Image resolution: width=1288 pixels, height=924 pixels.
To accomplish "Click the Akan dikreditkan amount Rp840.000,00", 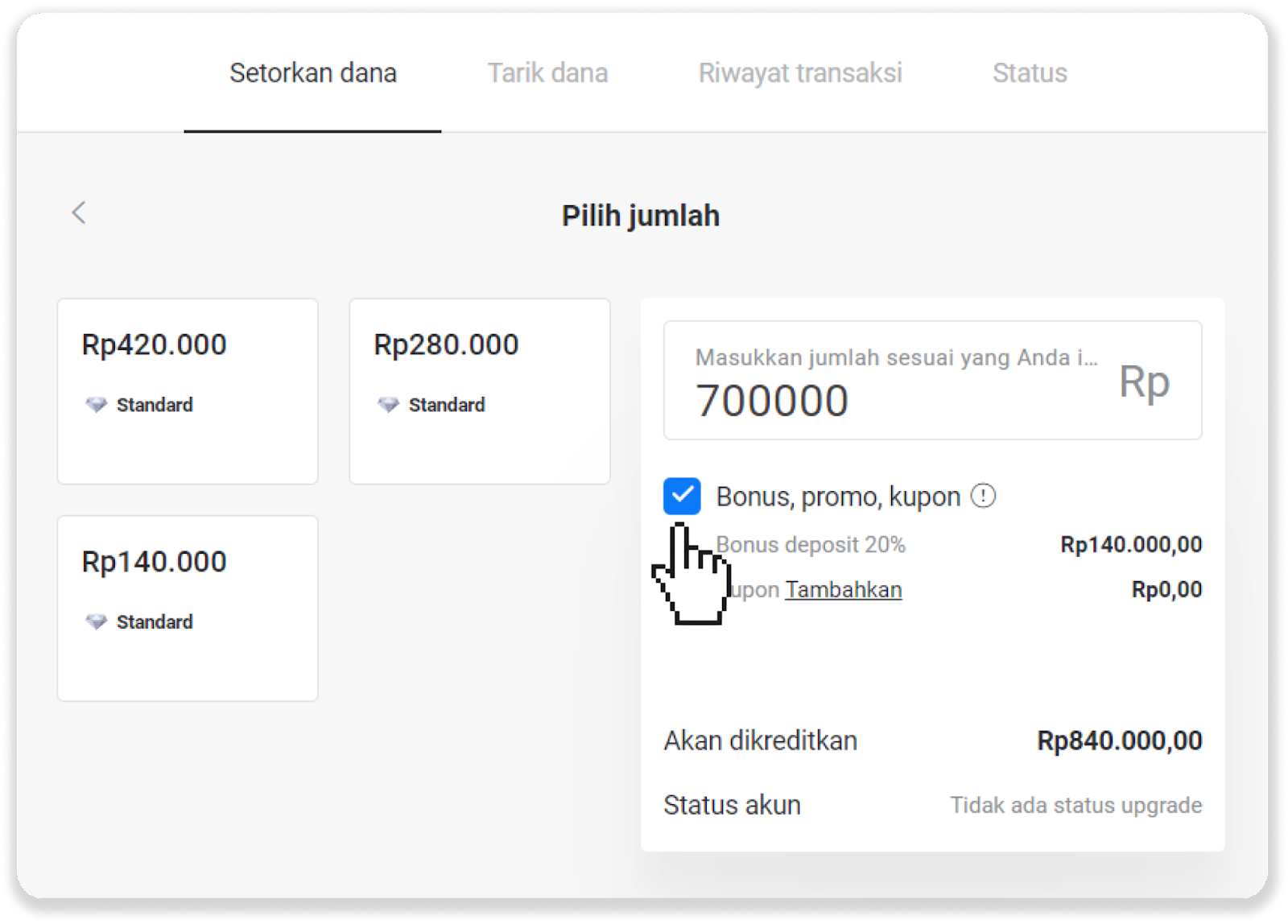I will point(1119,740).
